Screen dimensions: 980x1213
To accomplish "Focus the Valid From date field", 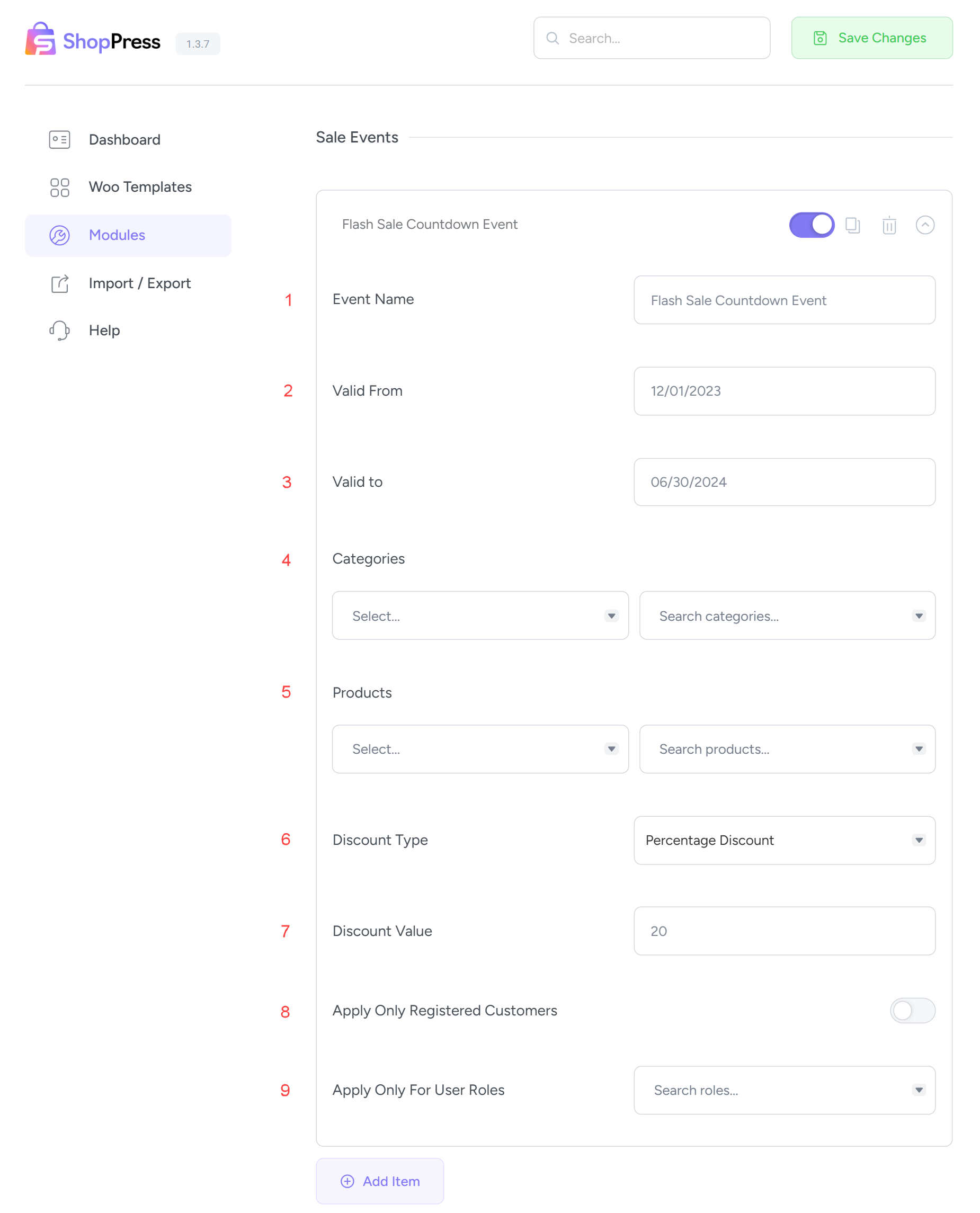I will 783,391.
